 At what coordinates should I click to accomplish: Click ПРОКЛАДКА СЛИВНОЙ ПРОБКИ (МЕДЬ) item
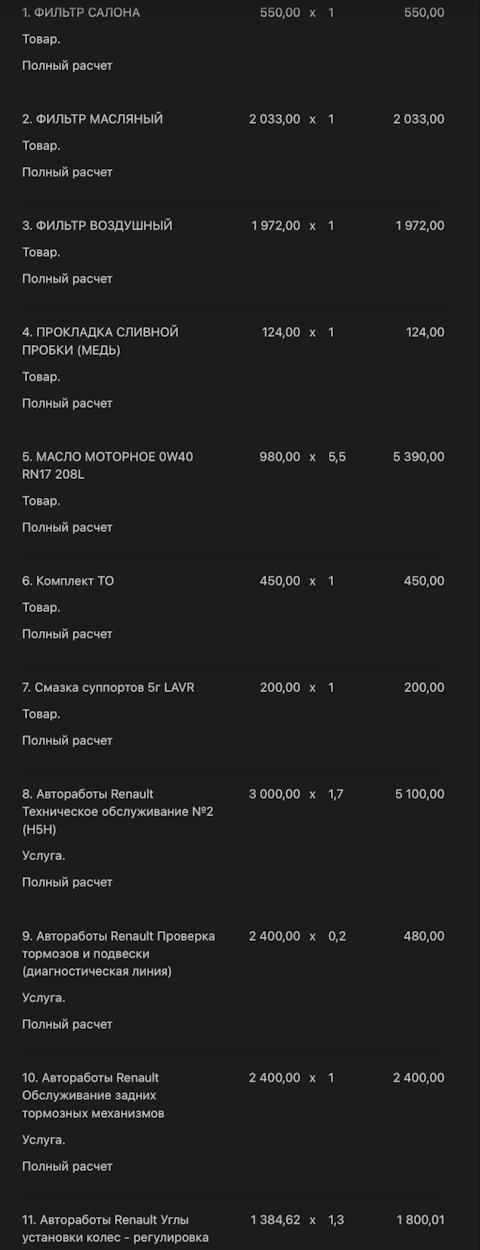pyautogui.click(x=100, y=341)
